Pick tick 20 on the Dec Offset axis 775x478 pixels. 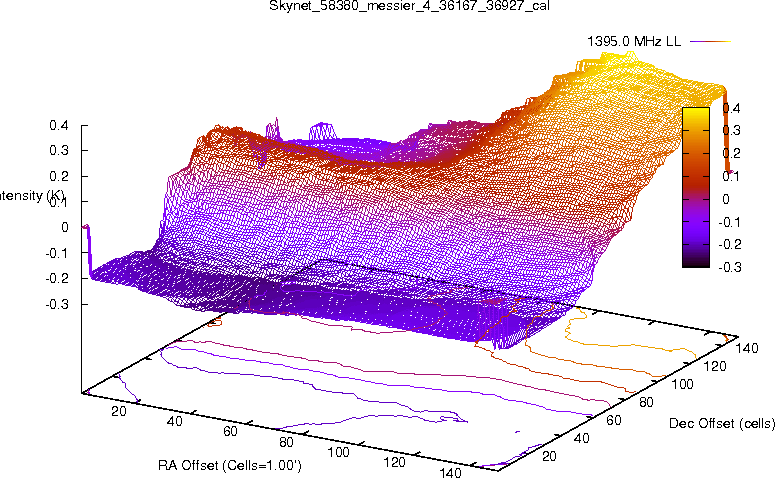click(549, 456)
